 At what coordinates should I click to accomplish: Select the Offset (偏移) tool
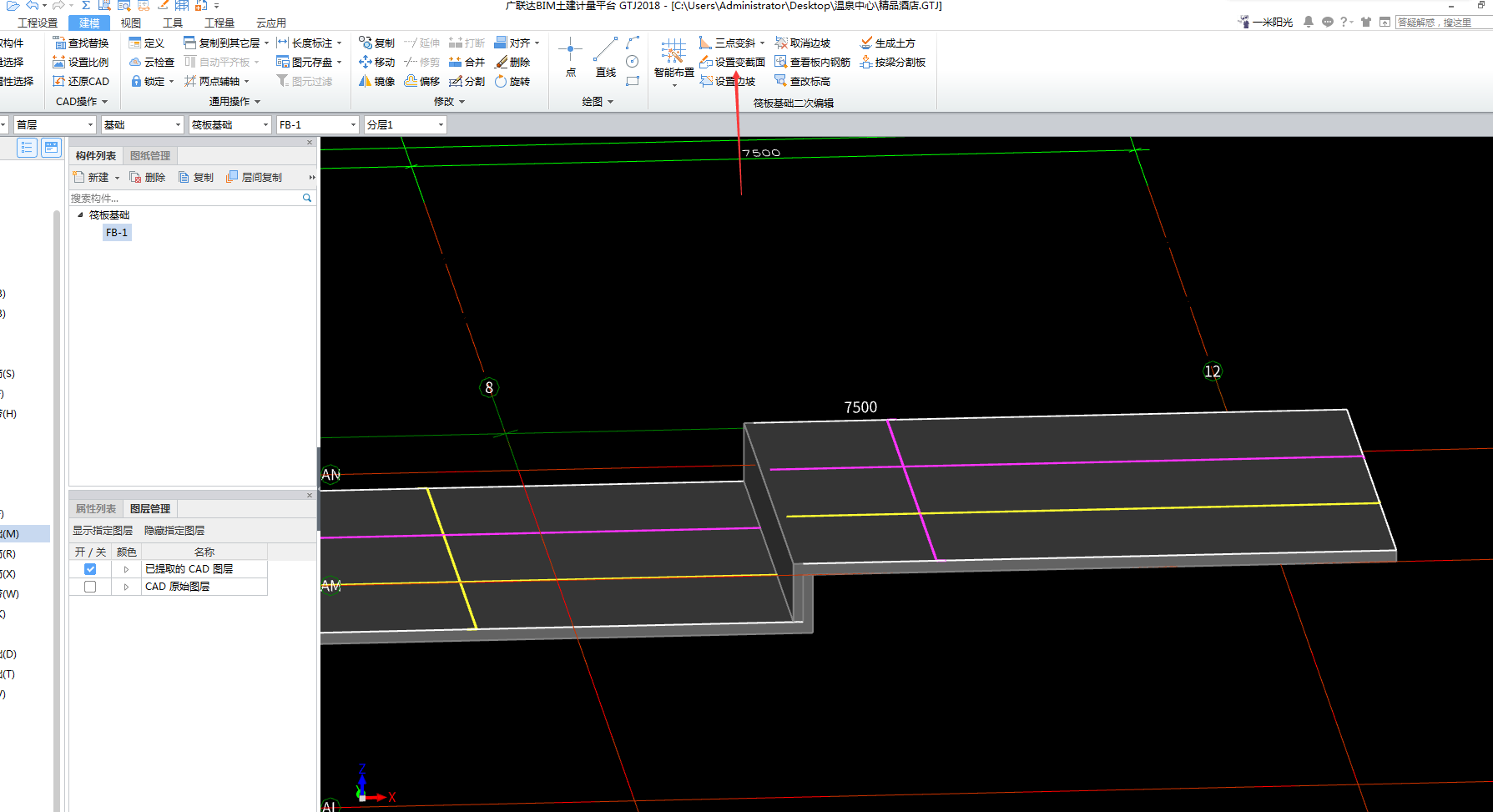click(x=421, y=81)
